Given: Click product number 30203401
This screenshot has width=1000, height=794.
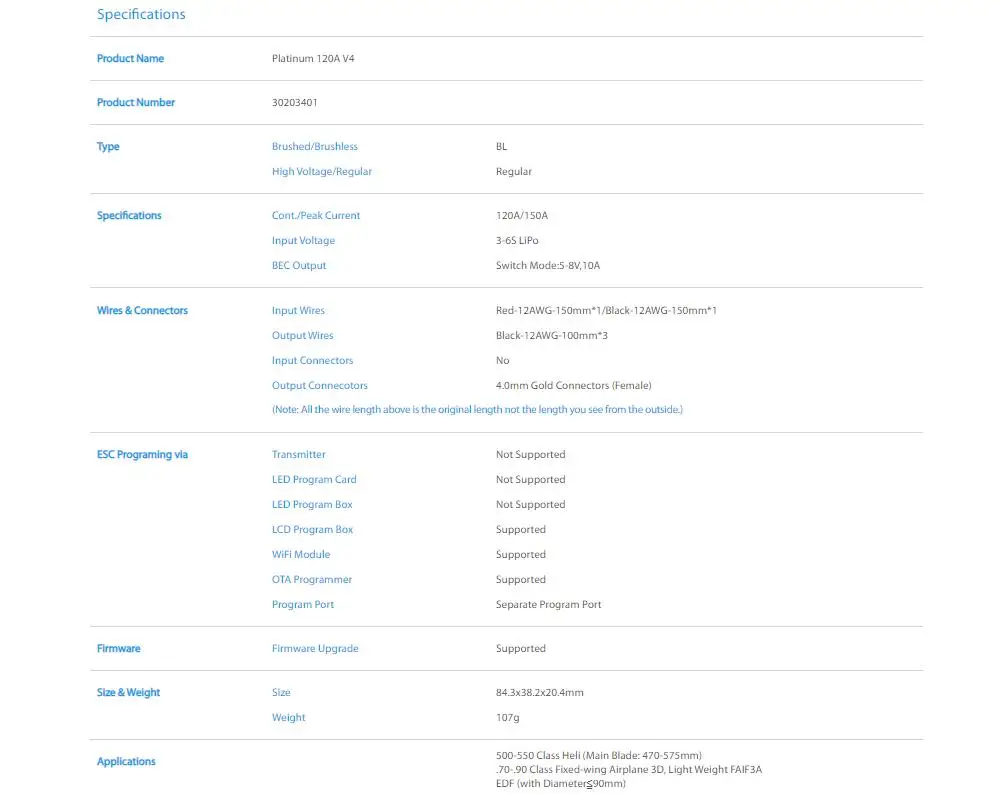Looking at the screenshot, I should click(x=295, y=102).
